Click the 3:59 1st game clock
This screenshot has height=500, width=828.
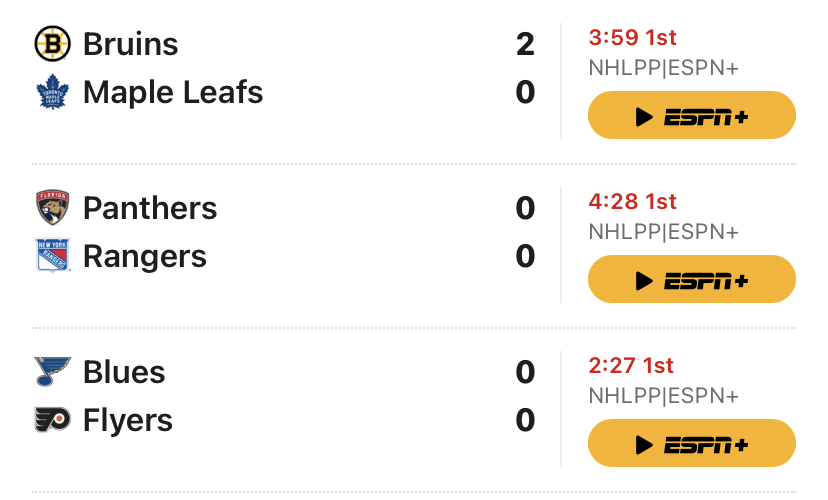tap(633, 38)
